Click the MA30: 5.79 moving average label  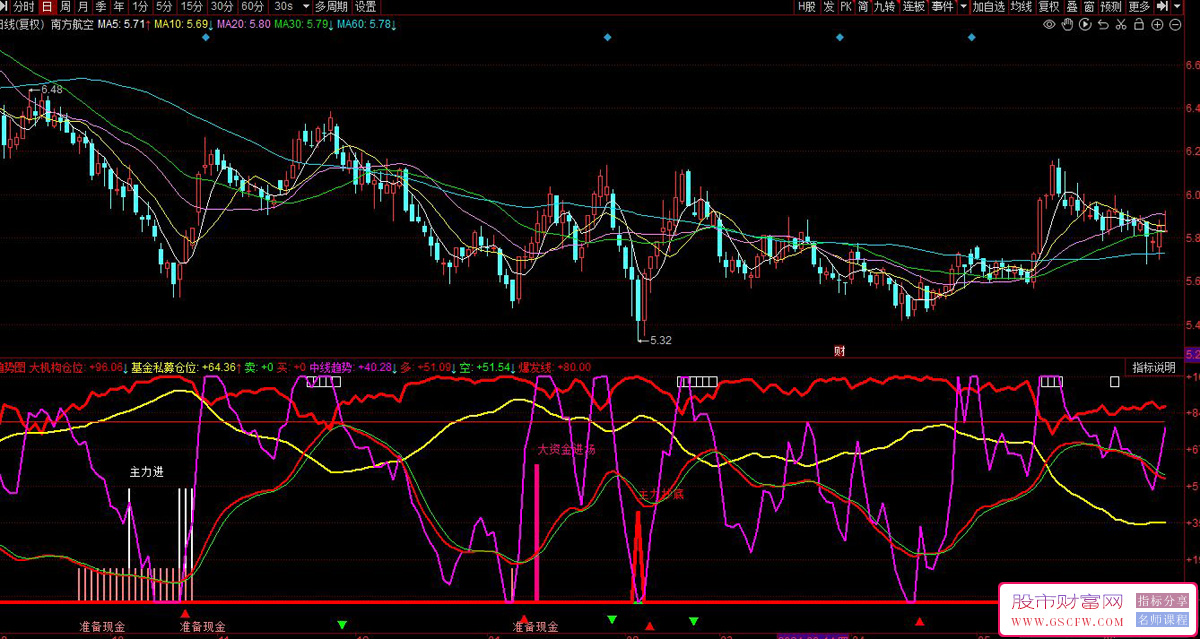(x=303, y=23)
